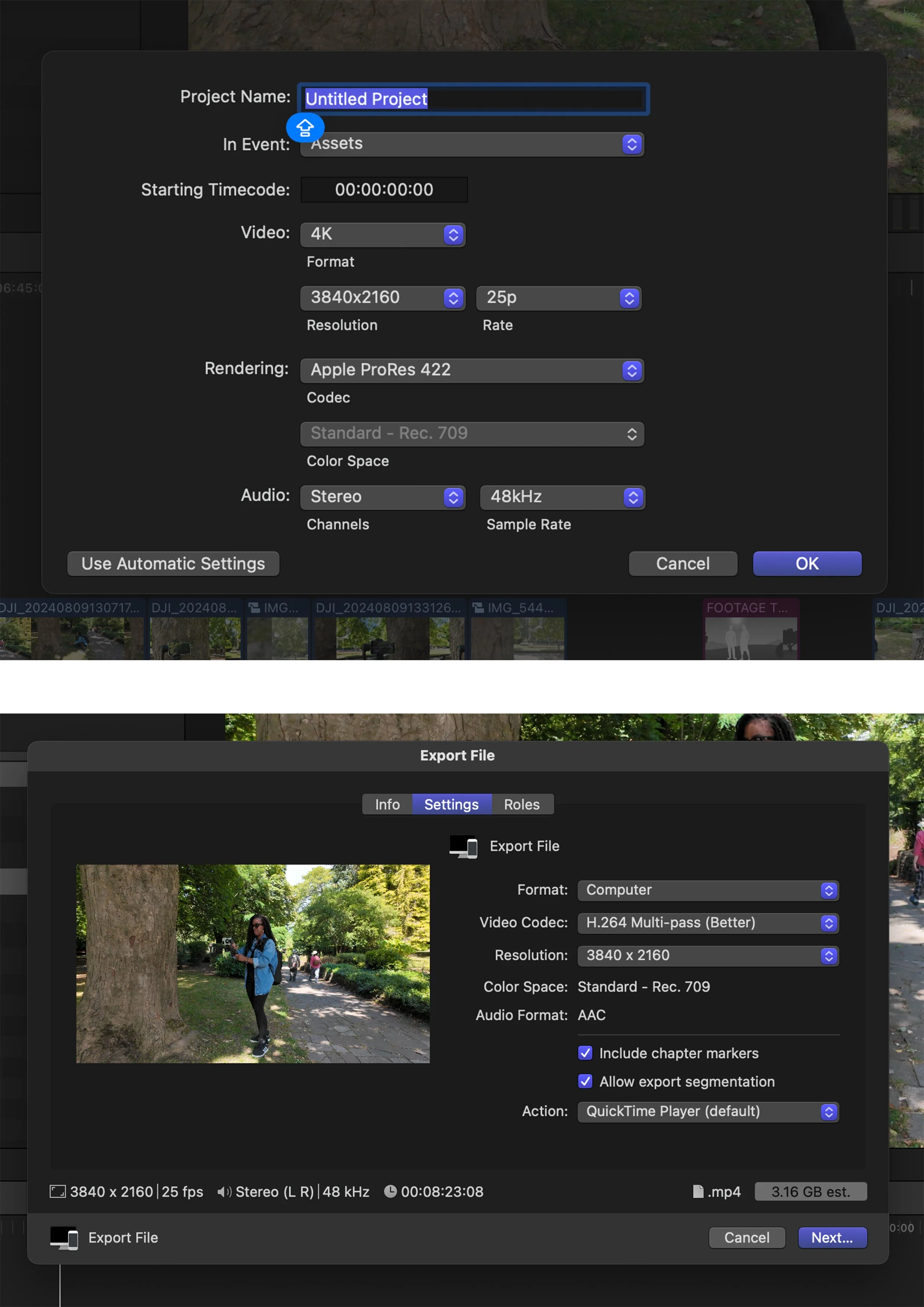
Task: Click the Export File icon above Format
Action: [x=463, y=846]
